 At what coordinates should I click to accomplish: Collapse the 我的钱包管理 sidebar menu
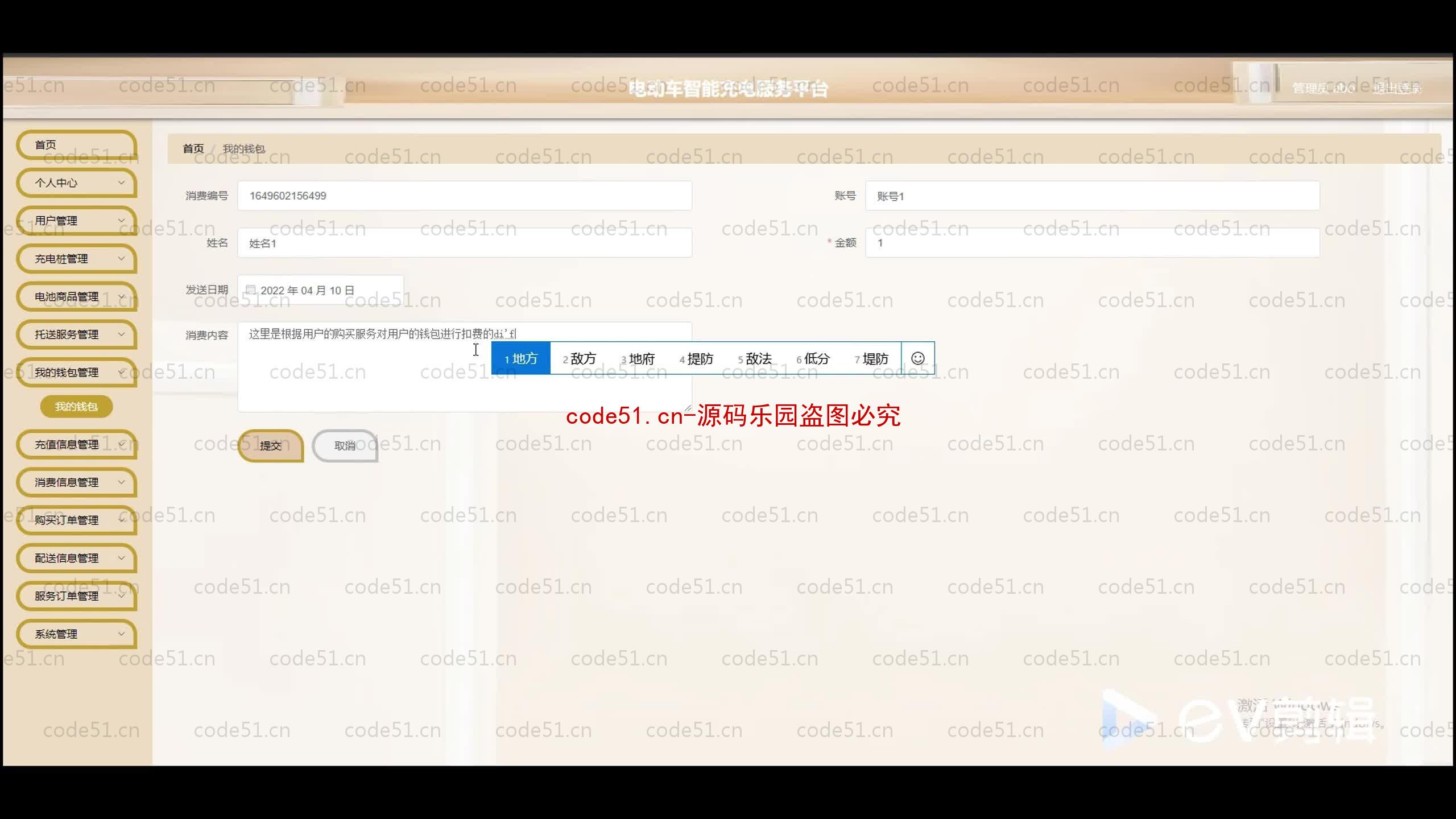(x=77, y=373)
